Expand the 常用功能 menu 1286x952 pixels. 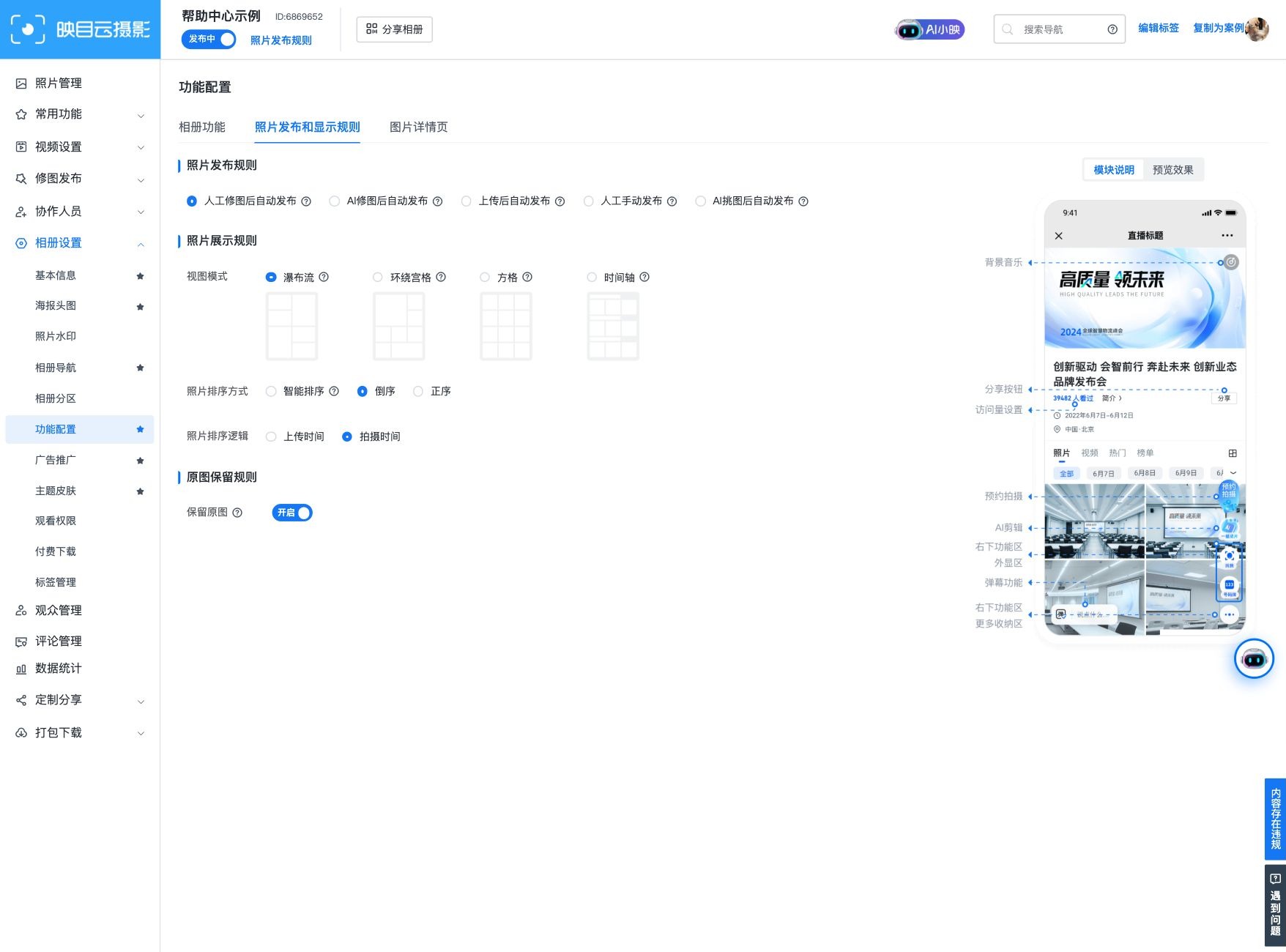(80, 114)
